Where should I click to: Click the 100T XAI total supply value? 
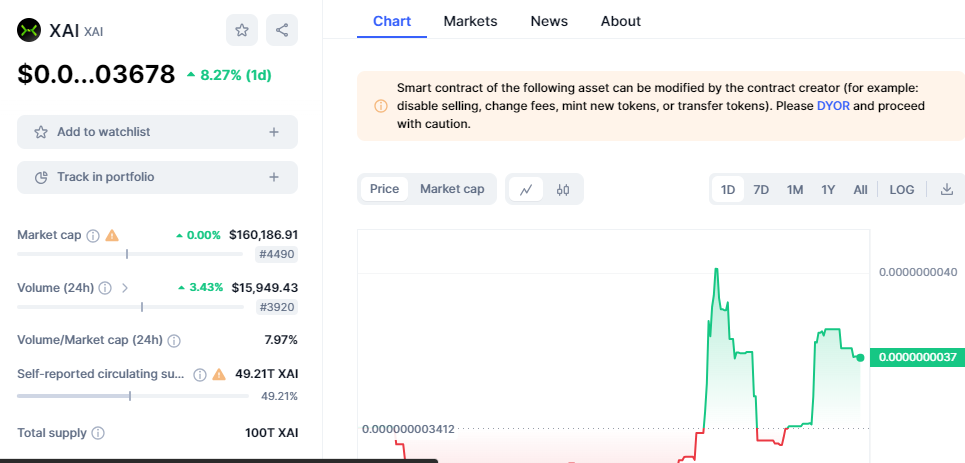point(271,433)
